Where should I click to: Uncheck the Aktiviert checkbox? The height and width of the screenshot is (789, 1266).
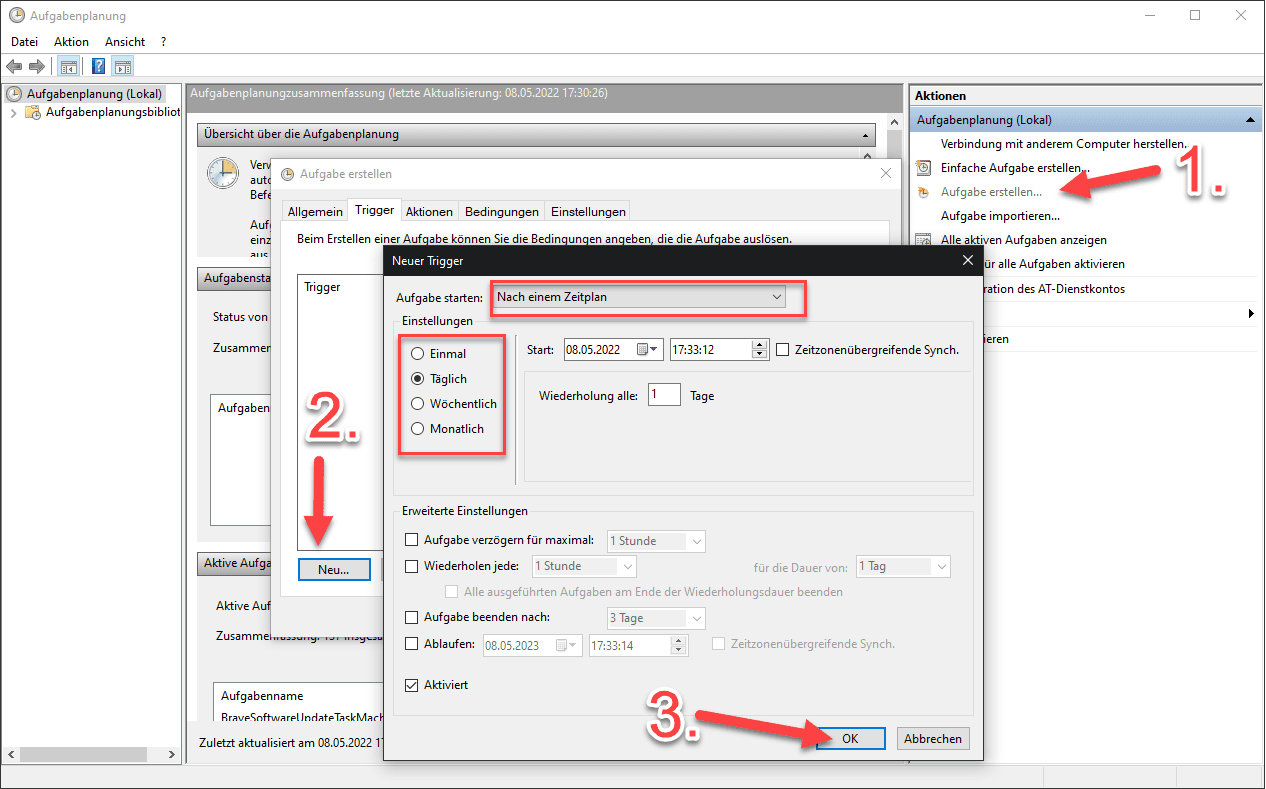(411, 686)
